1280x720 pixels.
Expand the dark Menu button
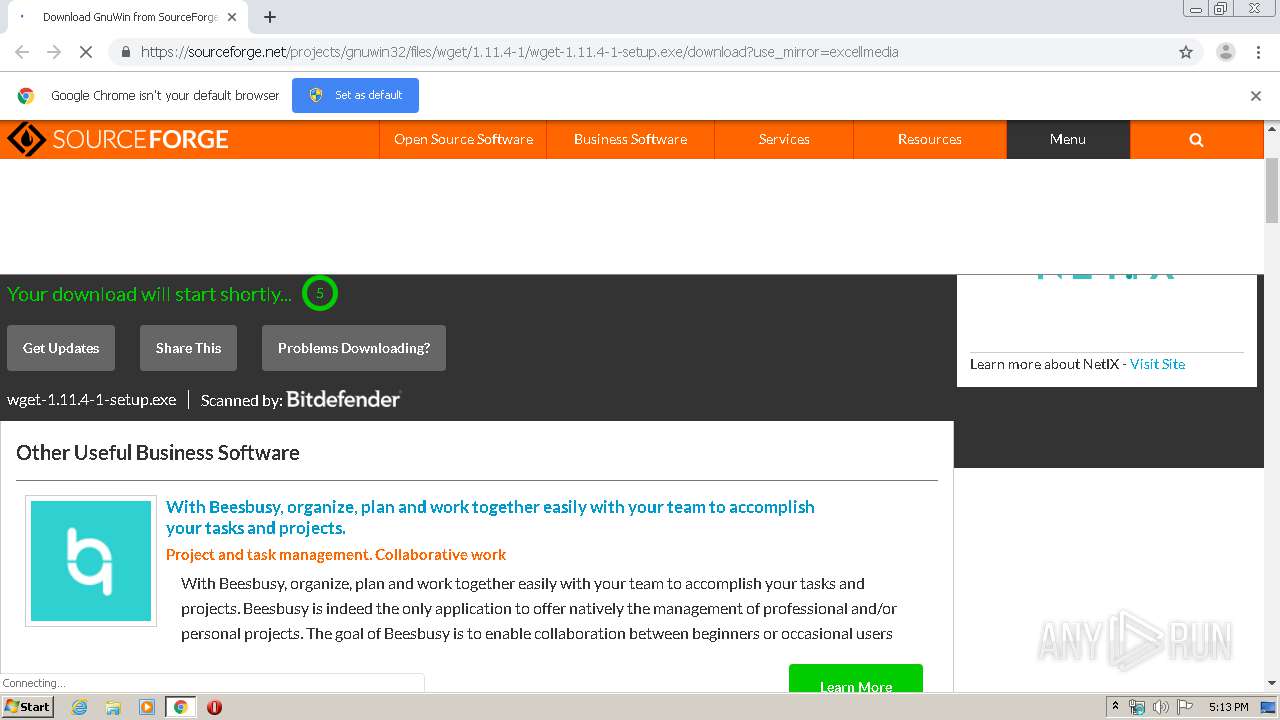tap(1068, 140)
